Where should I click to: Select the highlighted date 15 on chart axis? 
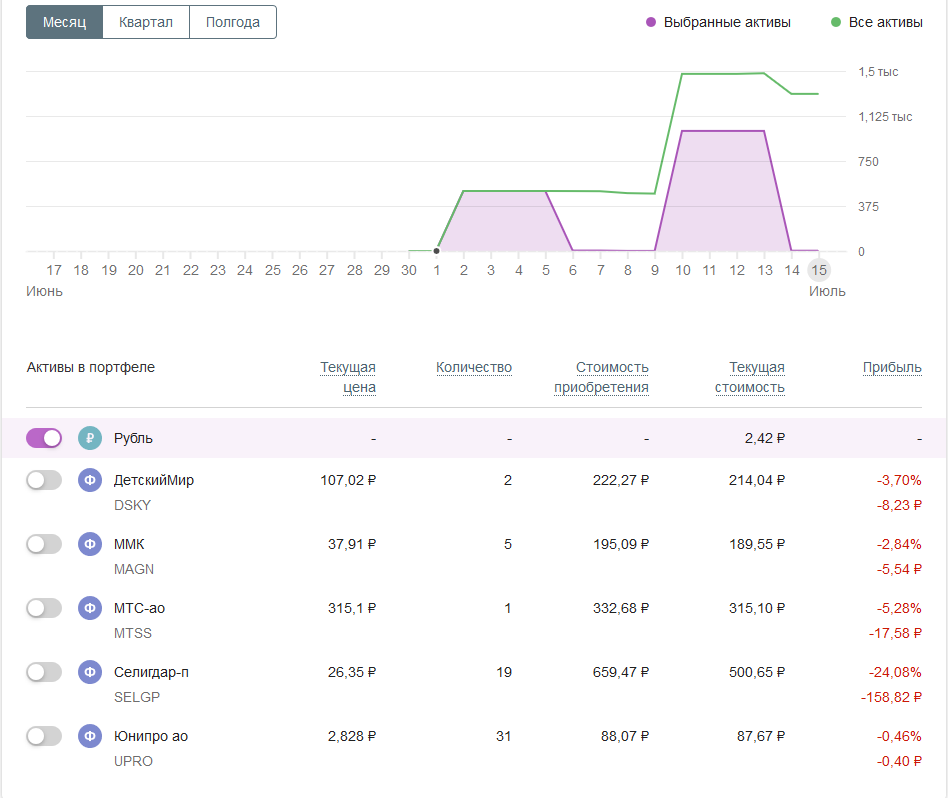tap(819, 270)
